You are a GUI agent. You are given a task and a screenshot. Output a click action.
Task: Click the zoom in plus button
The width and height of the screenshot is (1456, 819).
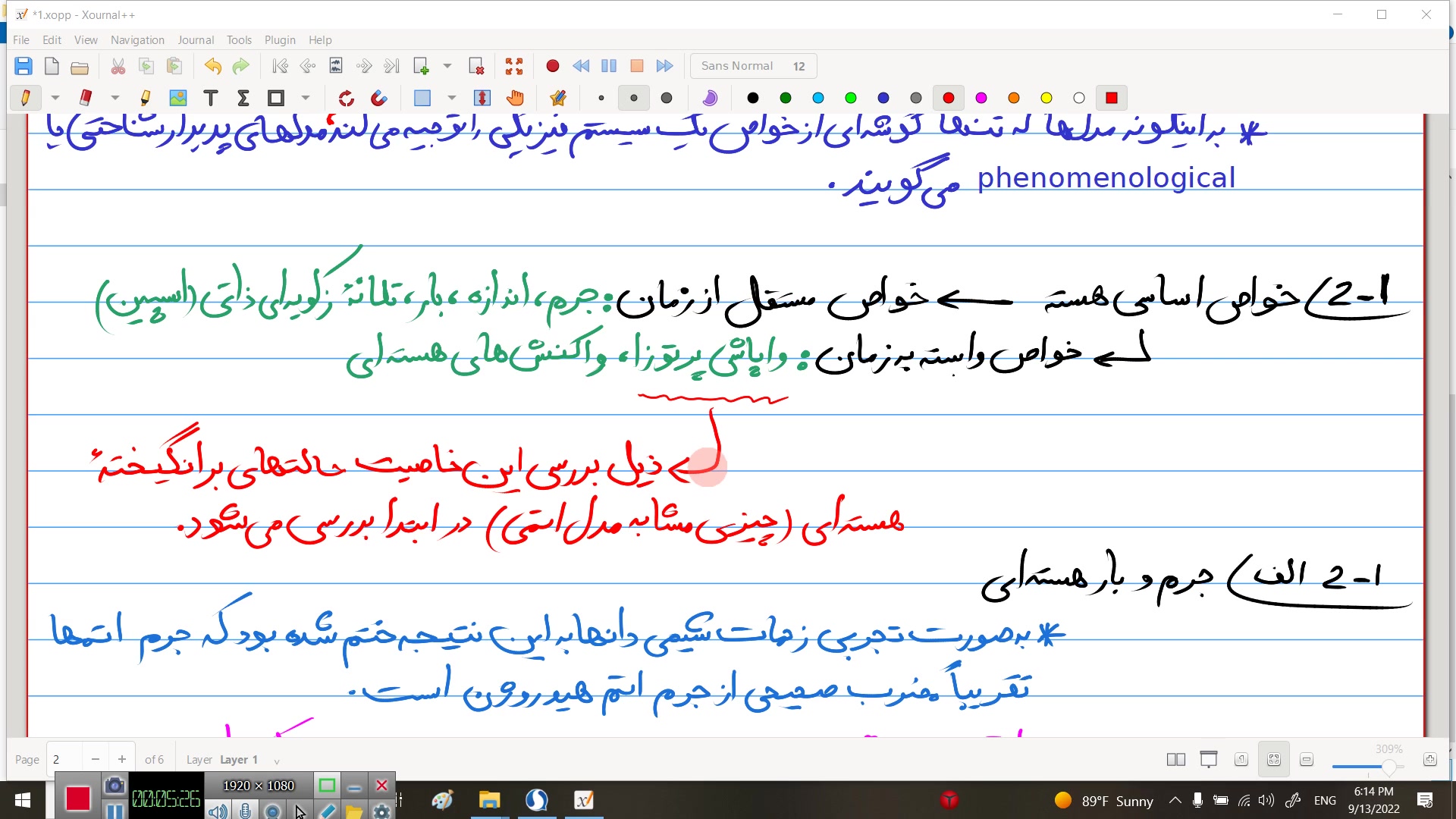(x=1429, y=759)
